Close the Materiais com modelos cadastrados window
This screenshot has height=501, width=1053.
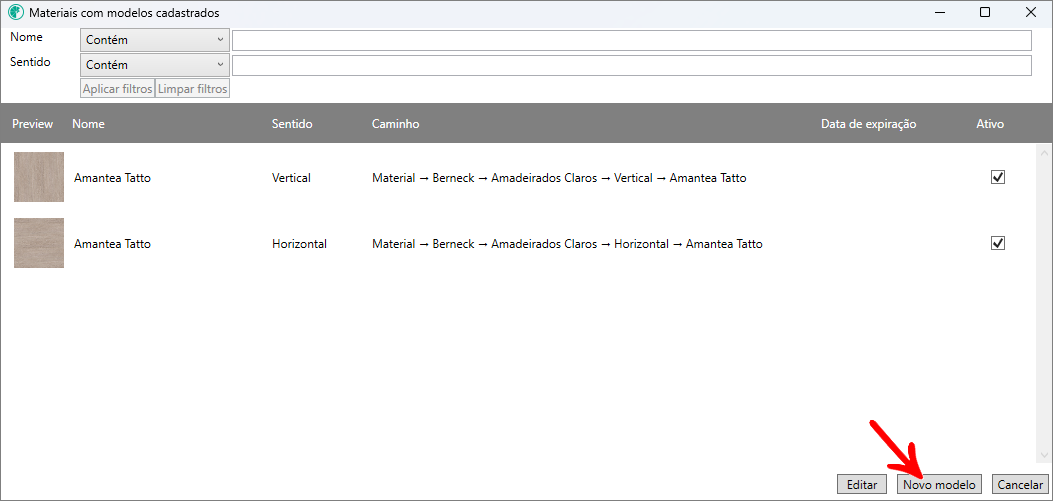[x=1030, y=12]
